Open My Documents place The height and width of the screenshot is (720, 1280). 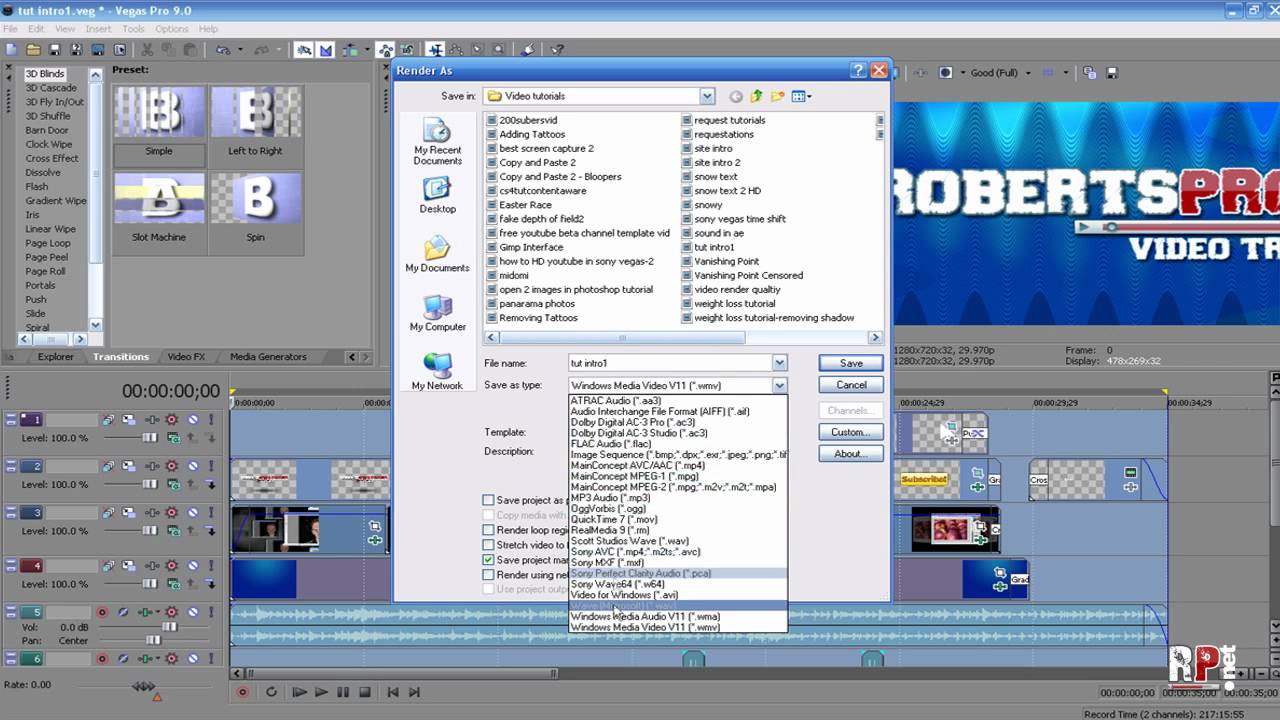437,254
